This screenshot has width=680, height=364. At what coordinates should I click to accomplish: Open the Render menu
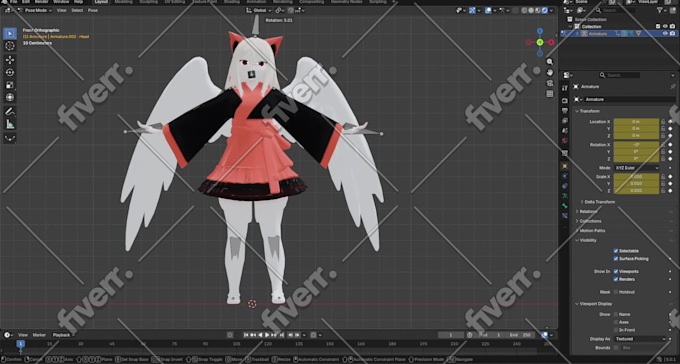[42, 2]
